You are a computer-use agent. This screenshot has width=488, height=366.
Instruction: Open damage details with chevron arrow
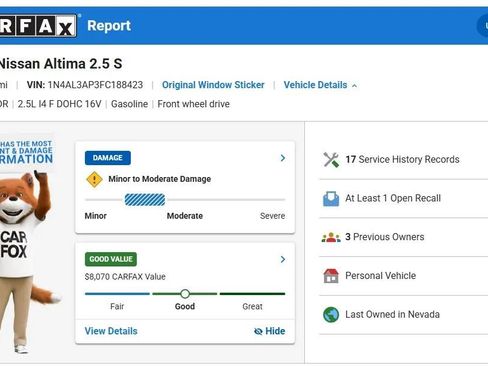(283, 158)
